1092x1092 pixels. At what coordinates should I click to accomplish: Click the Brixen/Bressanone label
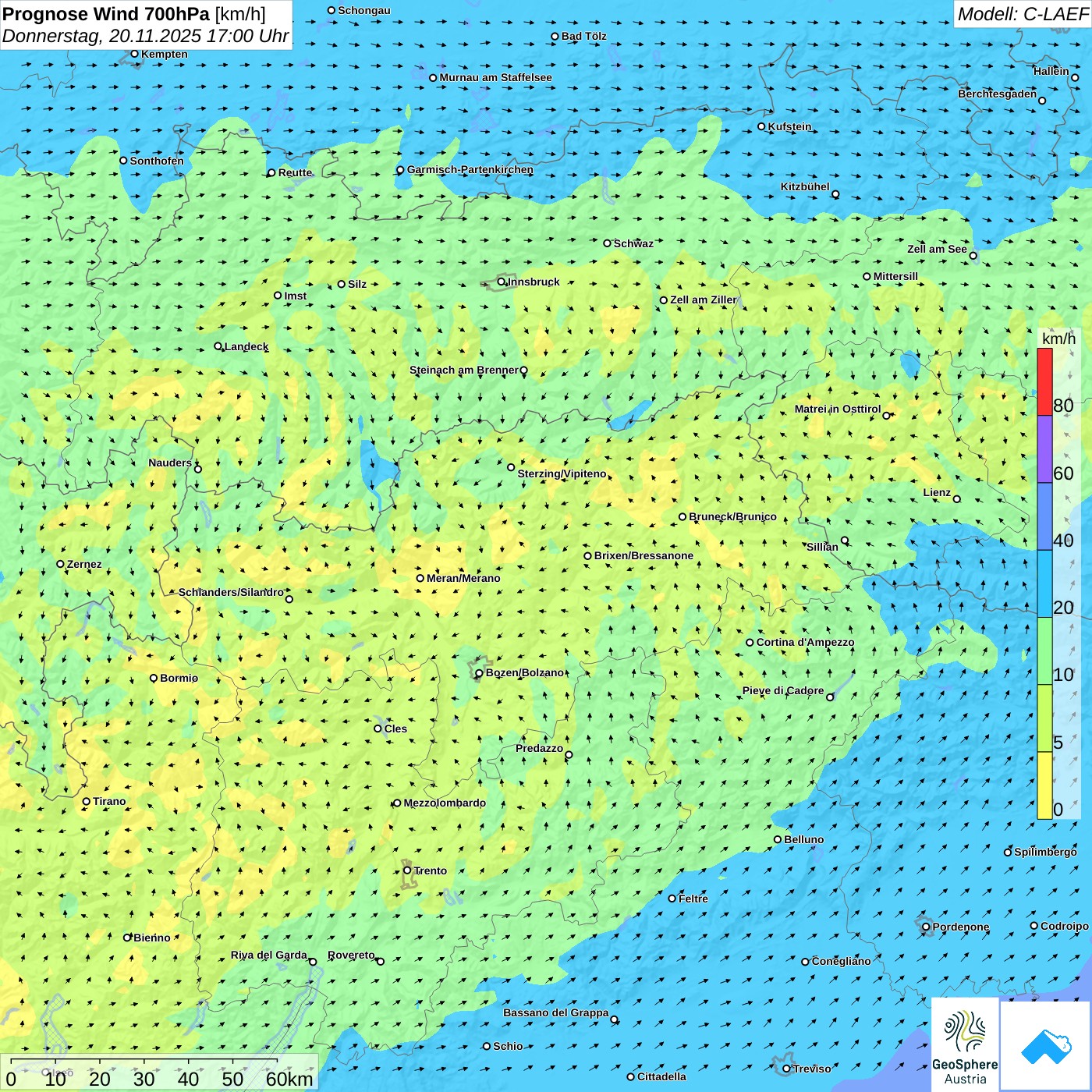[x=643, y=555]
